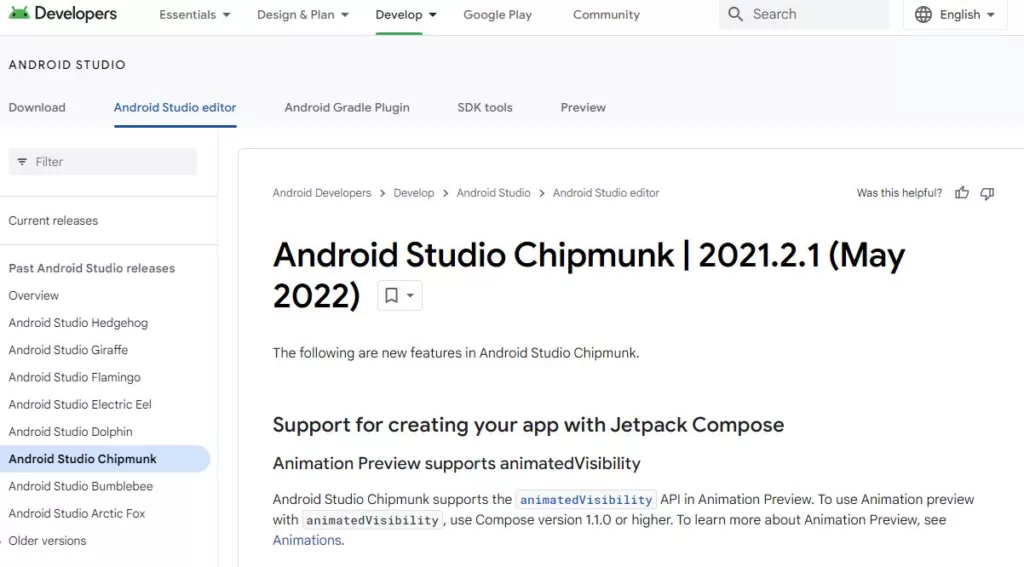Click the bookmark icon beside the title
This screenshot has height=567, width=1024.
point(391,295)
